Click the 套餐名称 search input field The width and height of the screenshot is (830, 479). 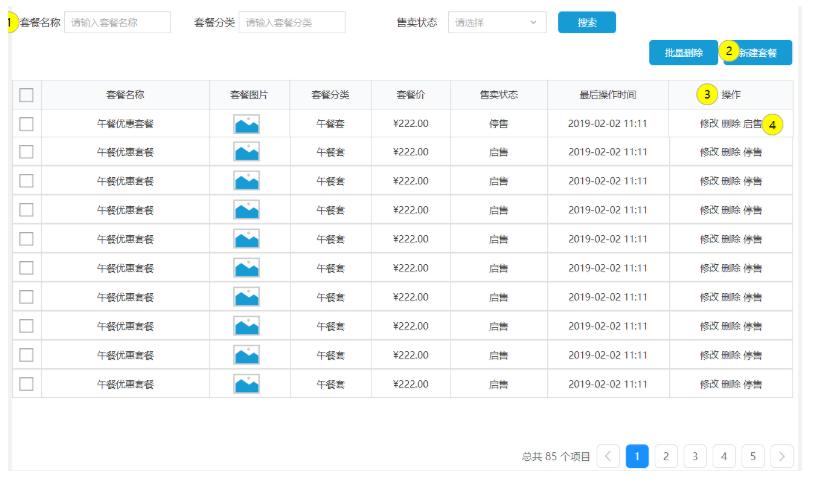coord(118,22)
